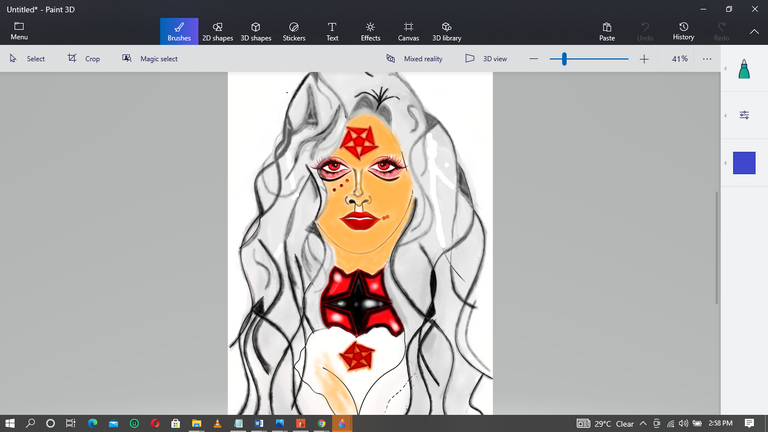Screen dimensions: 768x432
Task: Collapse the ribbon with the chevron
Action: (754, 31)
